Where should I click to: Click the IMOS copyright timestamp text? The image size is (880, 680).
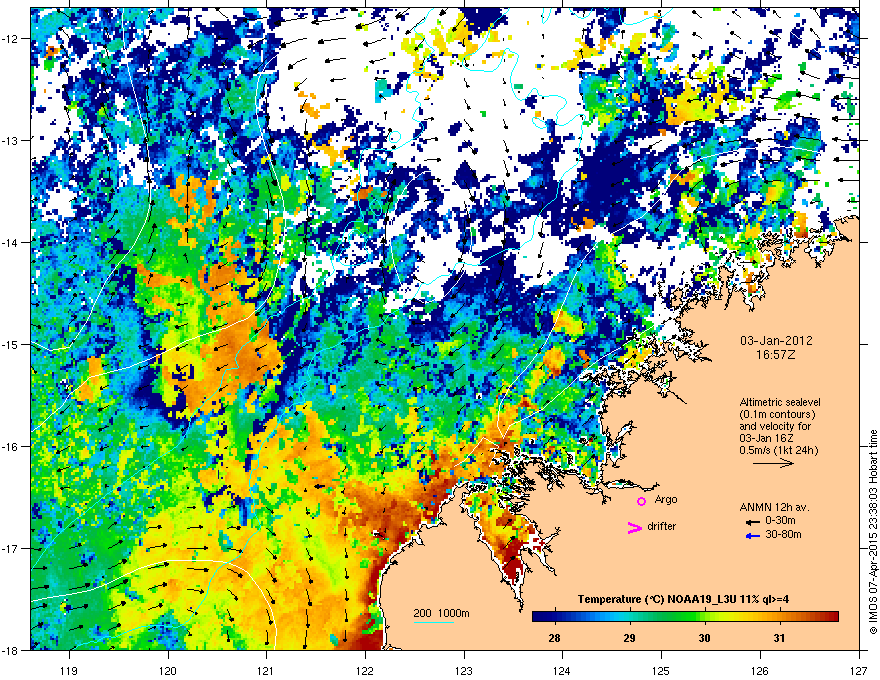pyautogui.click(x=873, y=532)
